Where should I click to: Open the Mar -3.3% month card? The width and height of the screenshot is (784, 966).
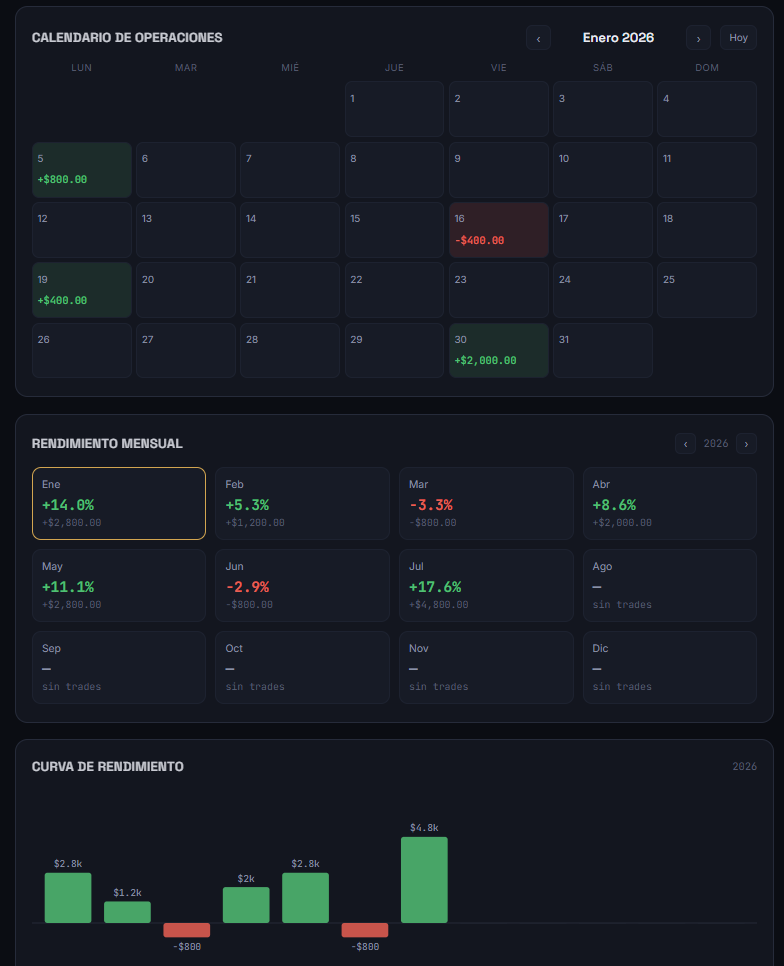coord(486,503)
